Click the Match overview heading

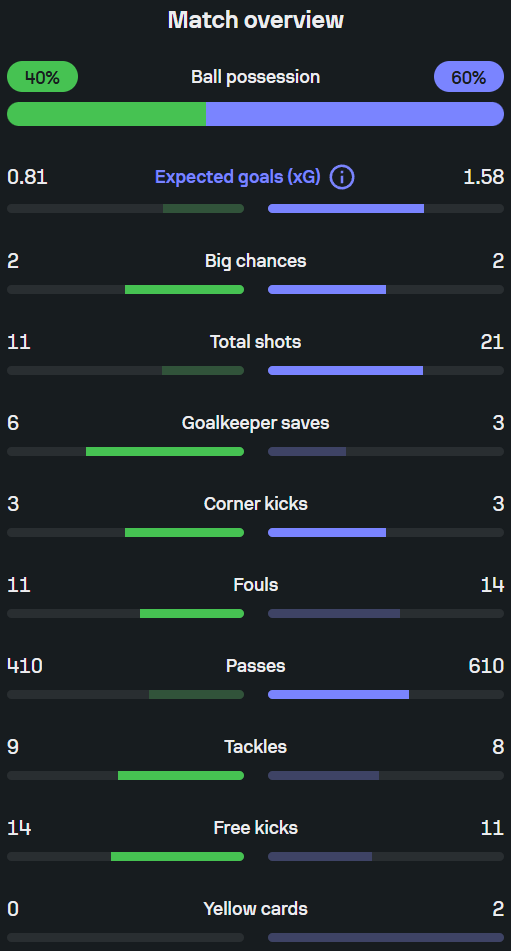point(256,20)
